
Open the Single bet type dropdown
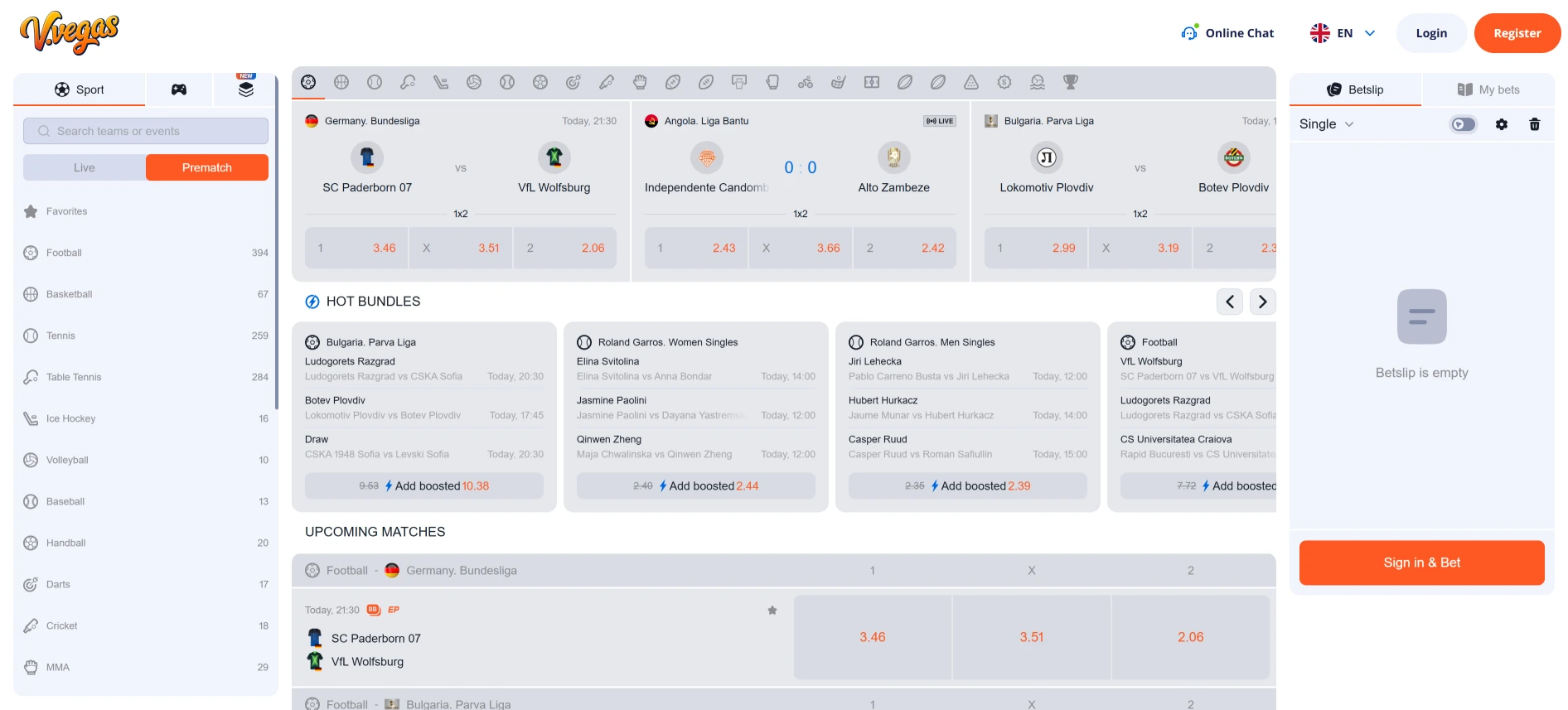(1327, 124)
